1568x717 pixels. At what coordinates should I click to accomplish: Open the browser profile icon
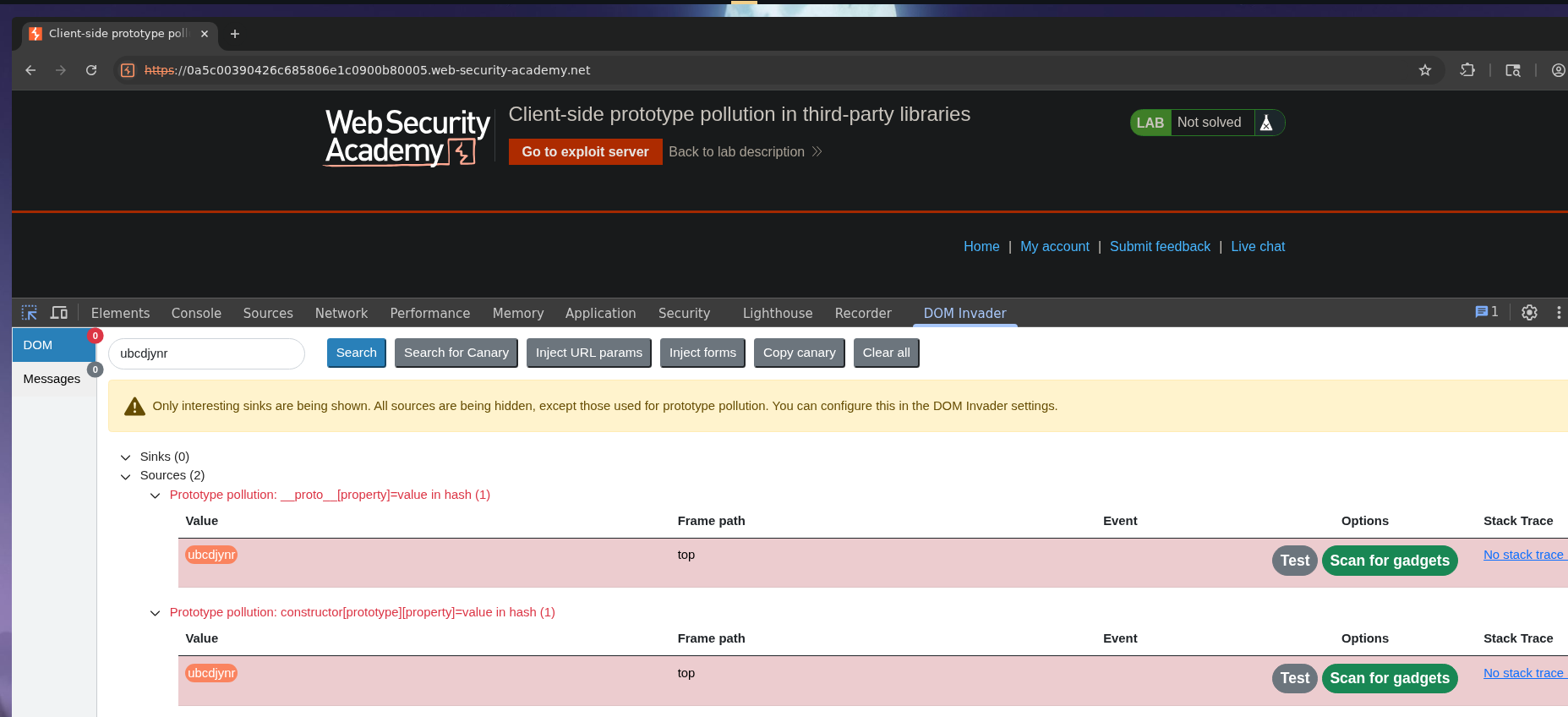click(1558, 70)
